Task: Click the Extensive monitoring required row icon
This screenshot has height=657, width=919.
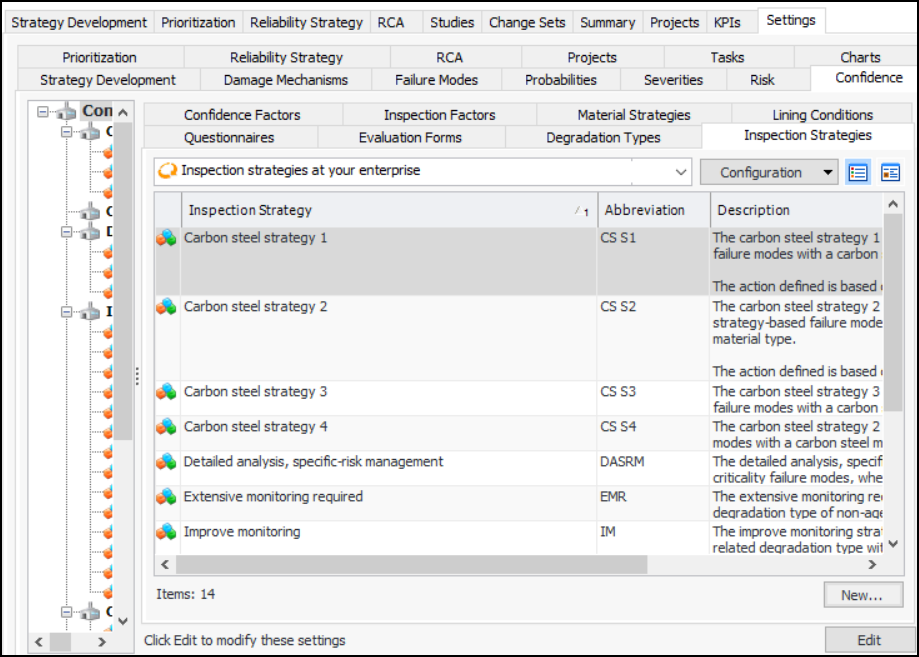Action: tap(167, 497)
